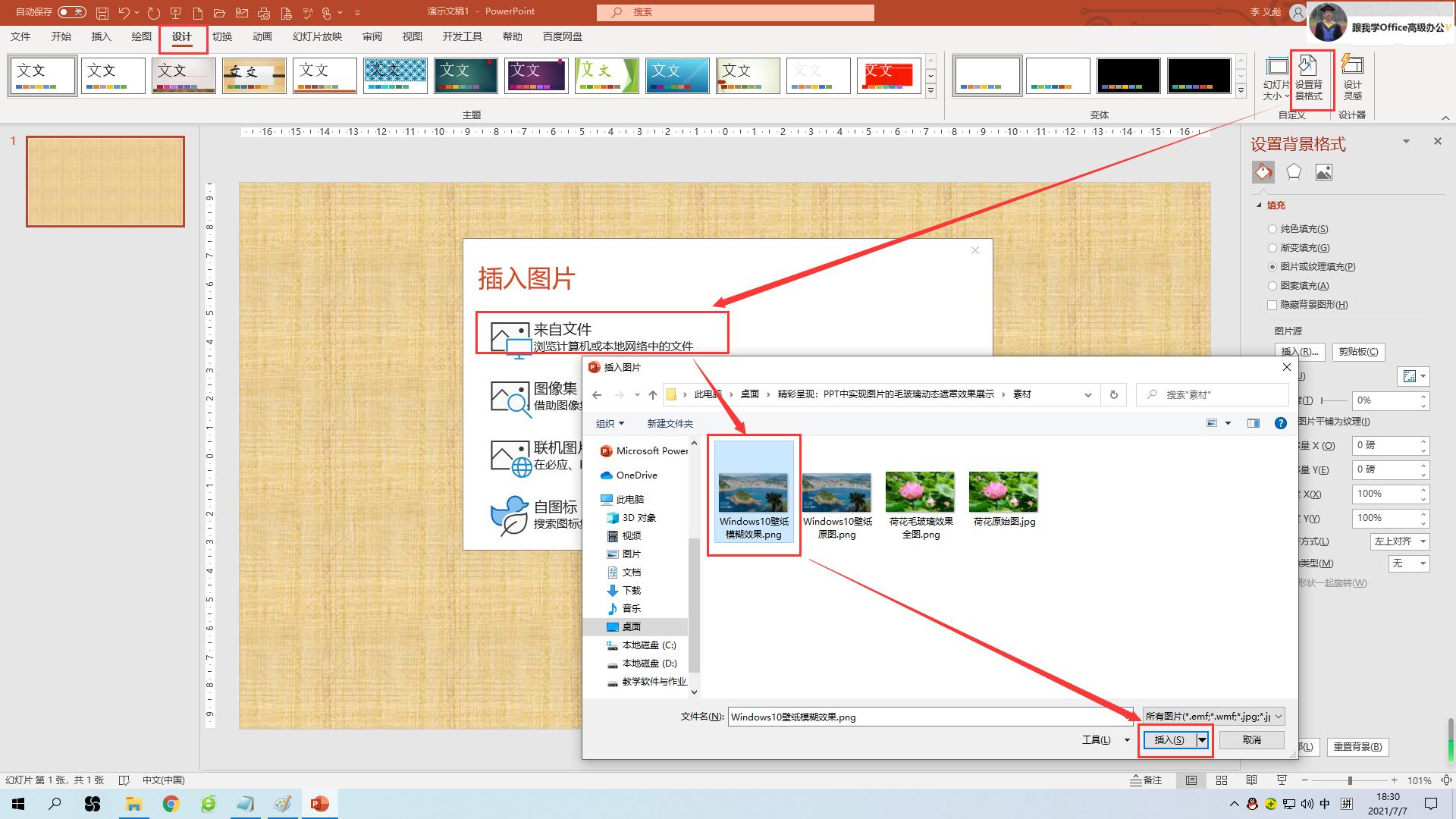This screenshot has width=1456, height=819.
Task: Click the preview pane icon in file dialog
Action: click(1253, 423)
